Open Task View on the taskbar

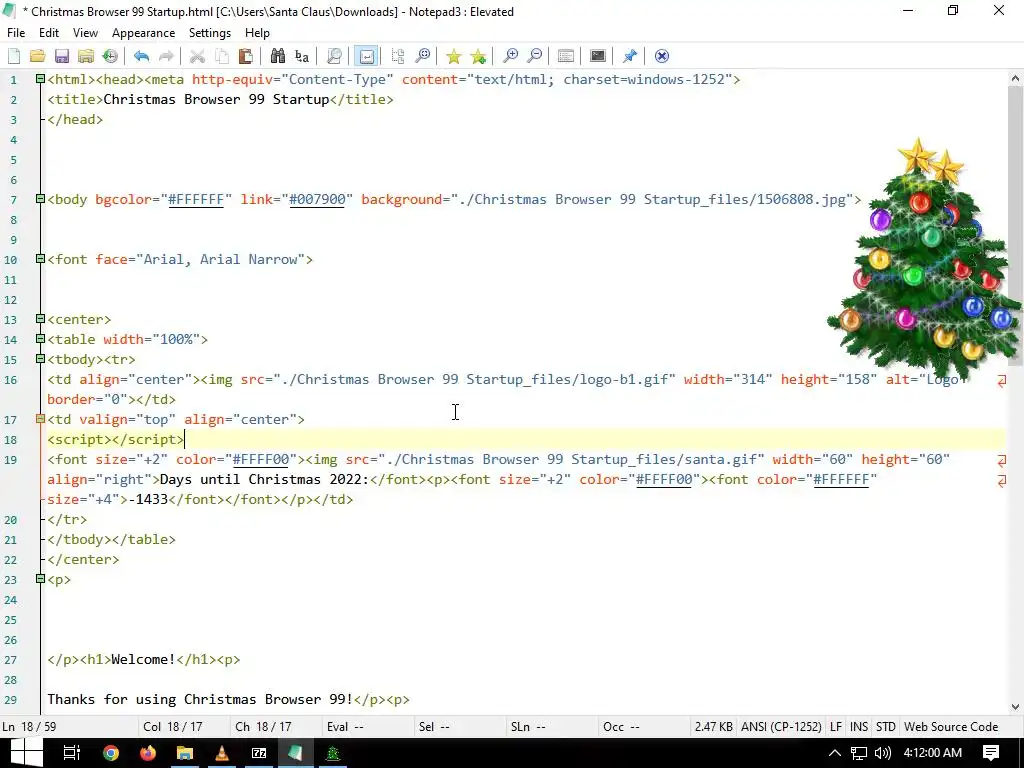point(71,753)
